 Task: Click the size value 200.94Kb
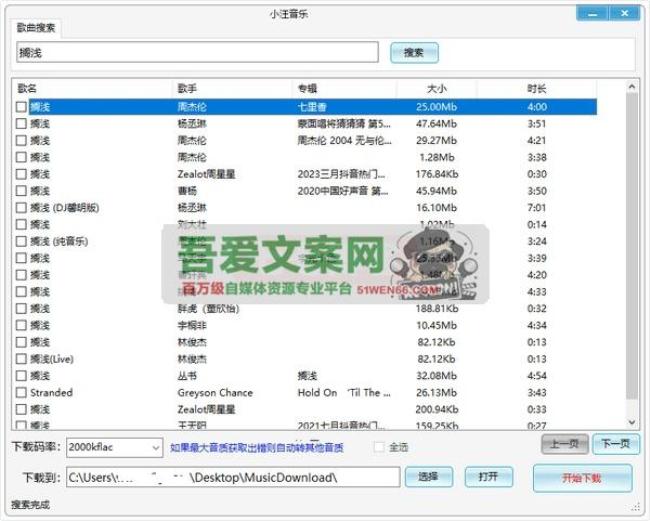tap(437, 410)
